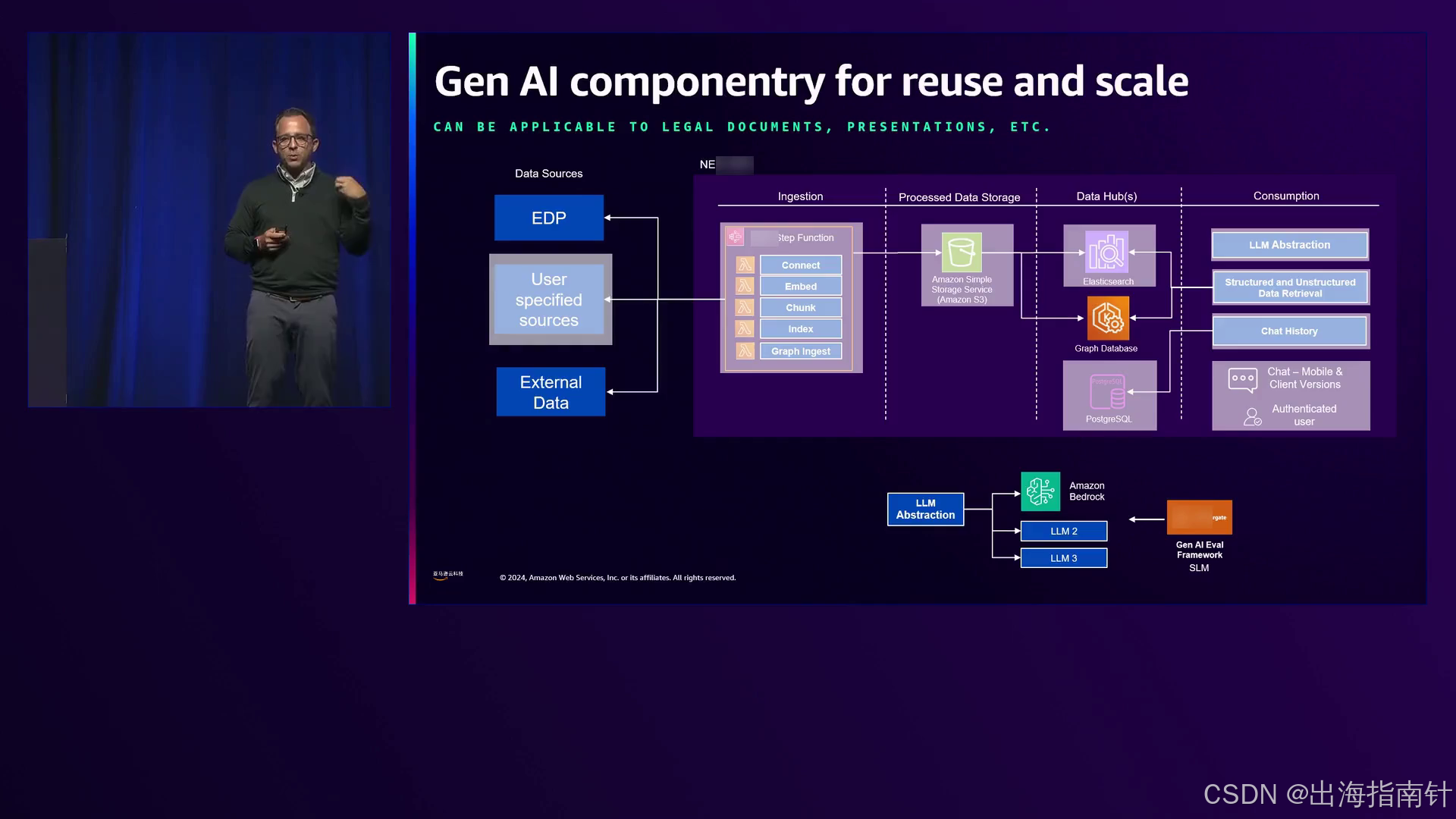Click the Graph Database icon
Viewport: 1456px width, 819px height.
[x=1108, y=318]
